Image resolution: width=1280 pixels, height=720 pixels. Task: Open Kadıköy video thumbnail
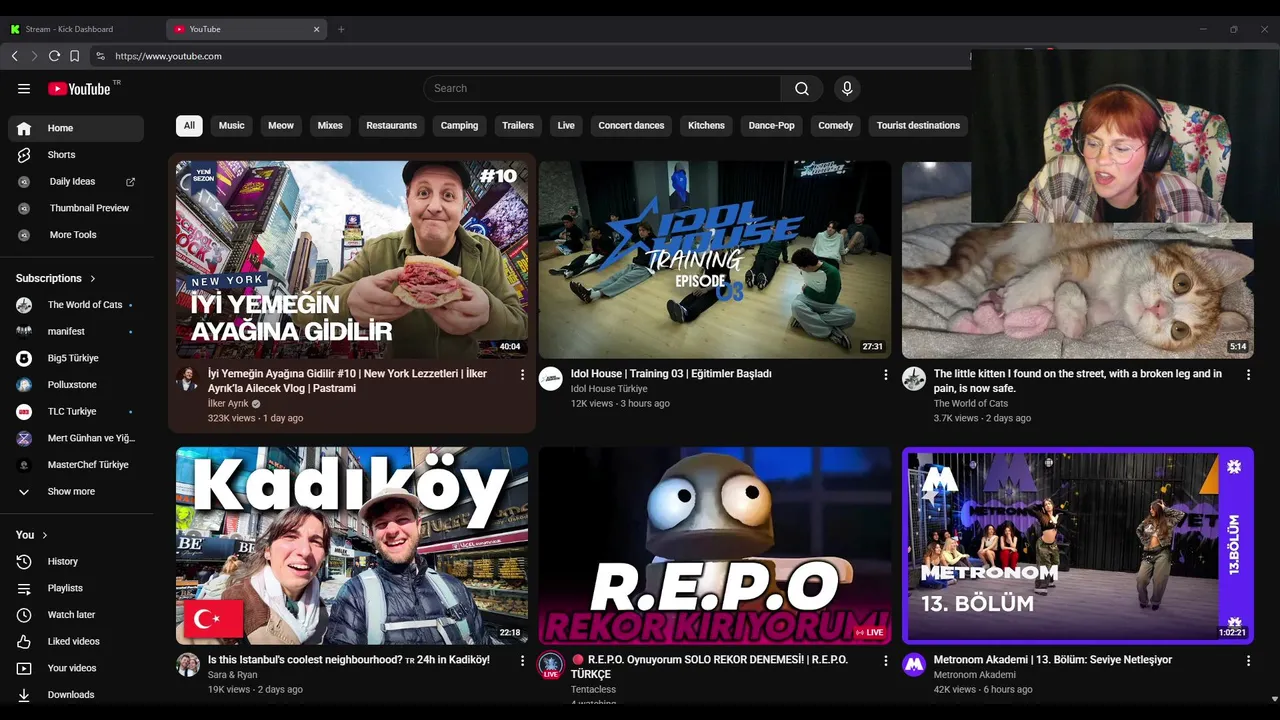[352, 546]
